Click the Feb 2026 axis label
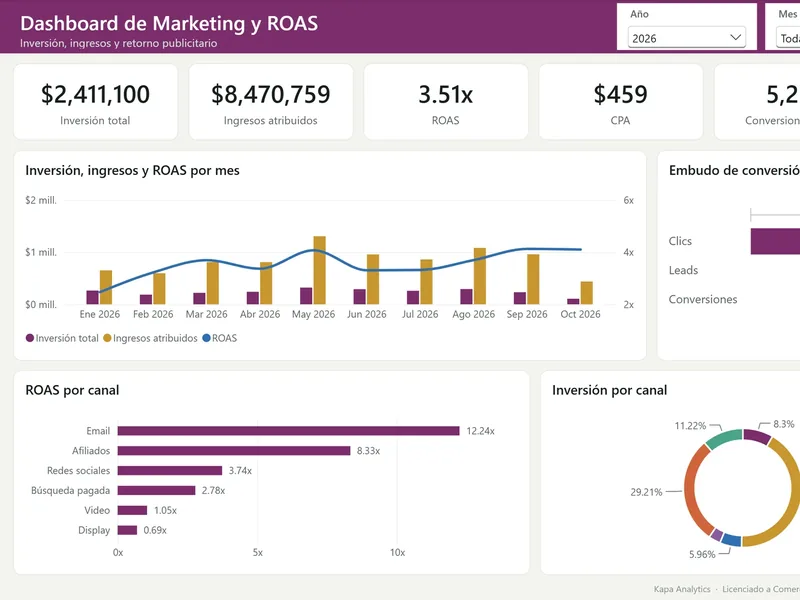This screenshot has width=800, height=600. pos(153,314)
